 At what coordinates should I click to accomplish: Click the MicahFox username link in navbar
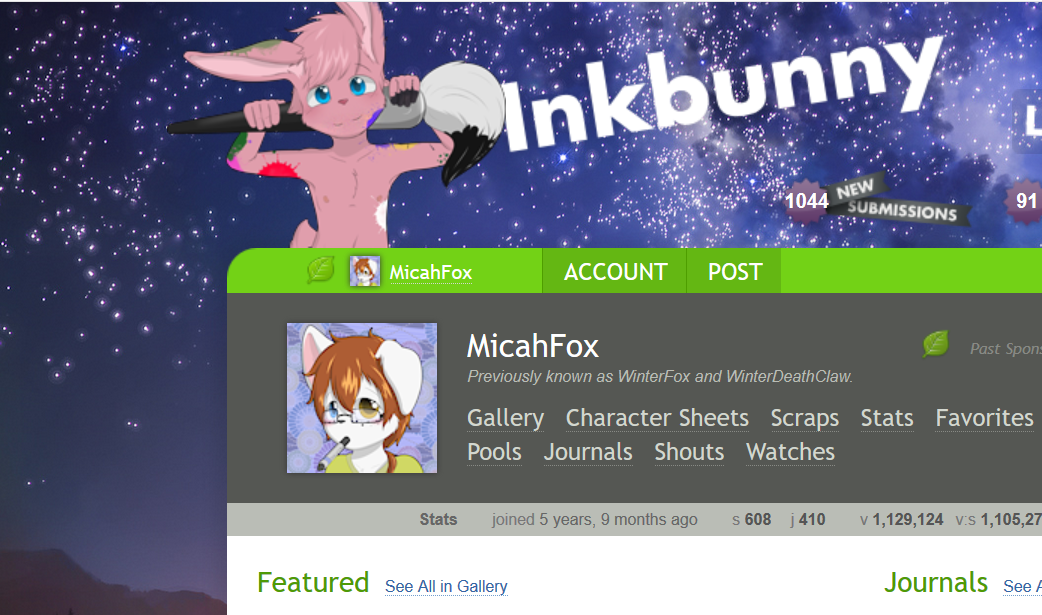click(x=431, y=273)
